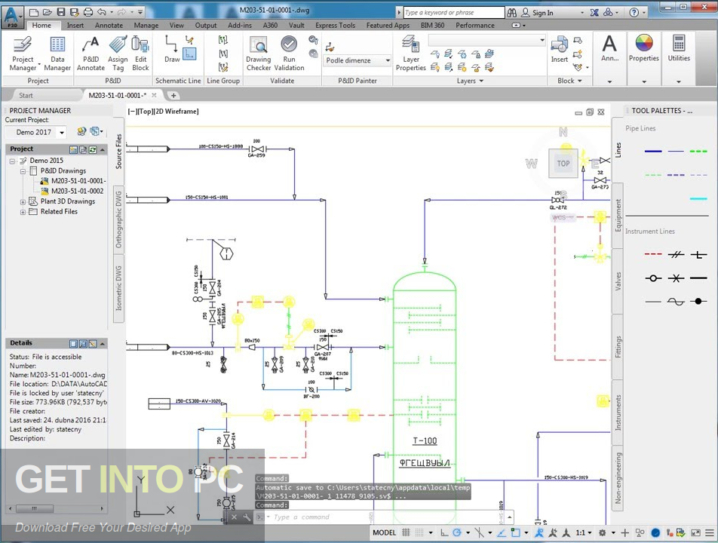
Task: Open the Project Manager tool
Action: pyautogui.click(x=22, y=54)
